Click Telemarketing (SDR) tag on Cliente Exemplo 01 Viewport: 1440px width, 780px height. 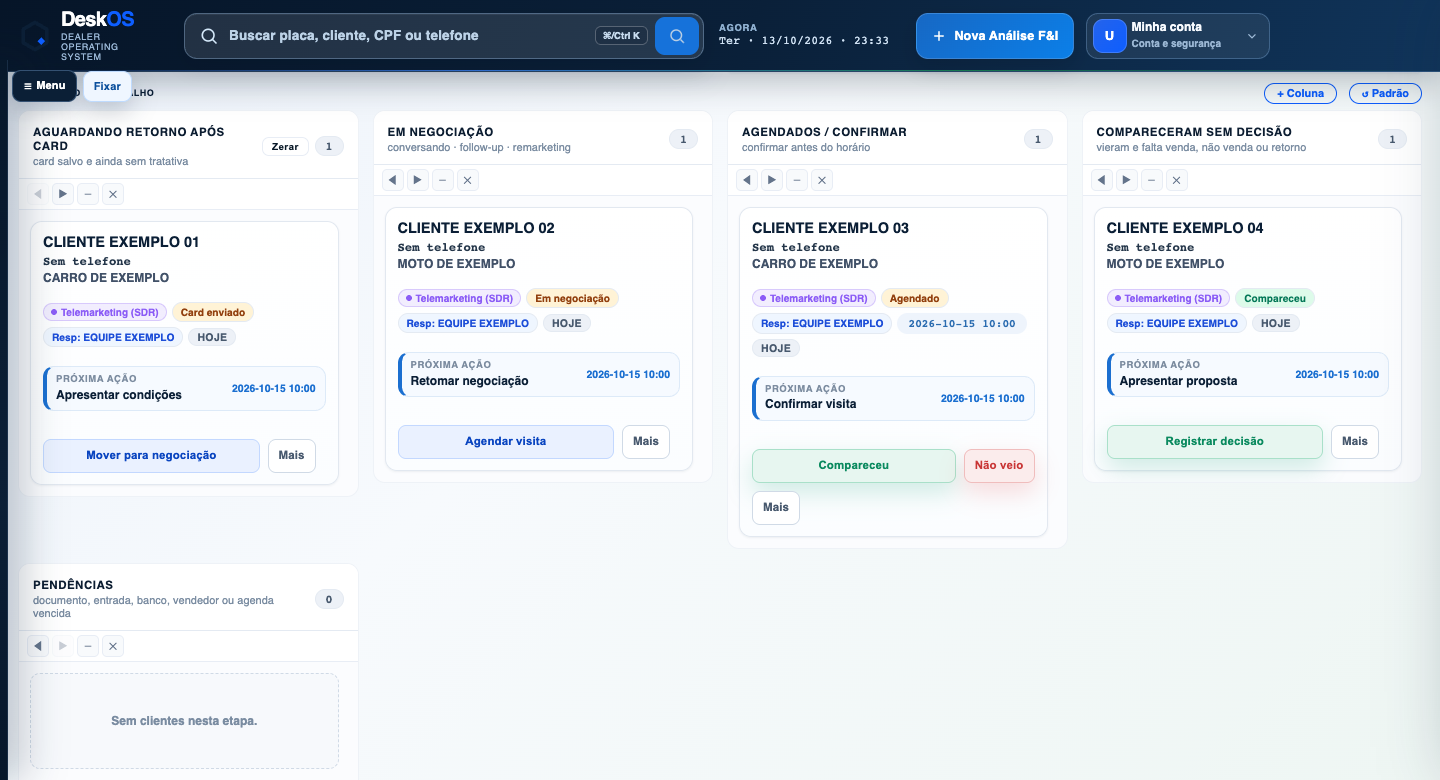click(105, 312)
